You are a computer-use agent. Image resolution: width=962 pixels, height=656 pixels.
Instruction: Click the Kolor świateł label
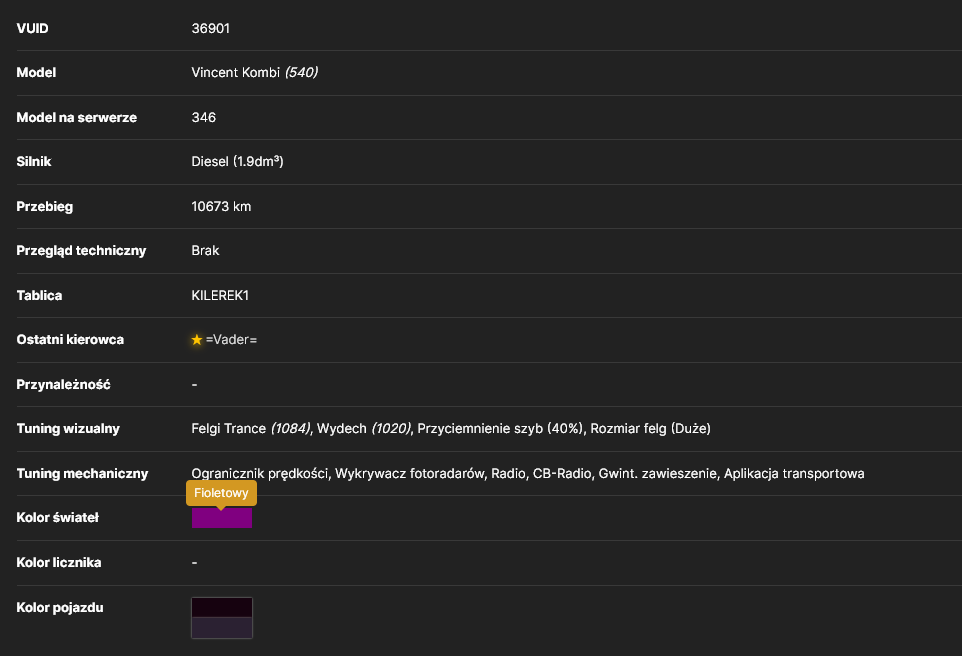58,517
